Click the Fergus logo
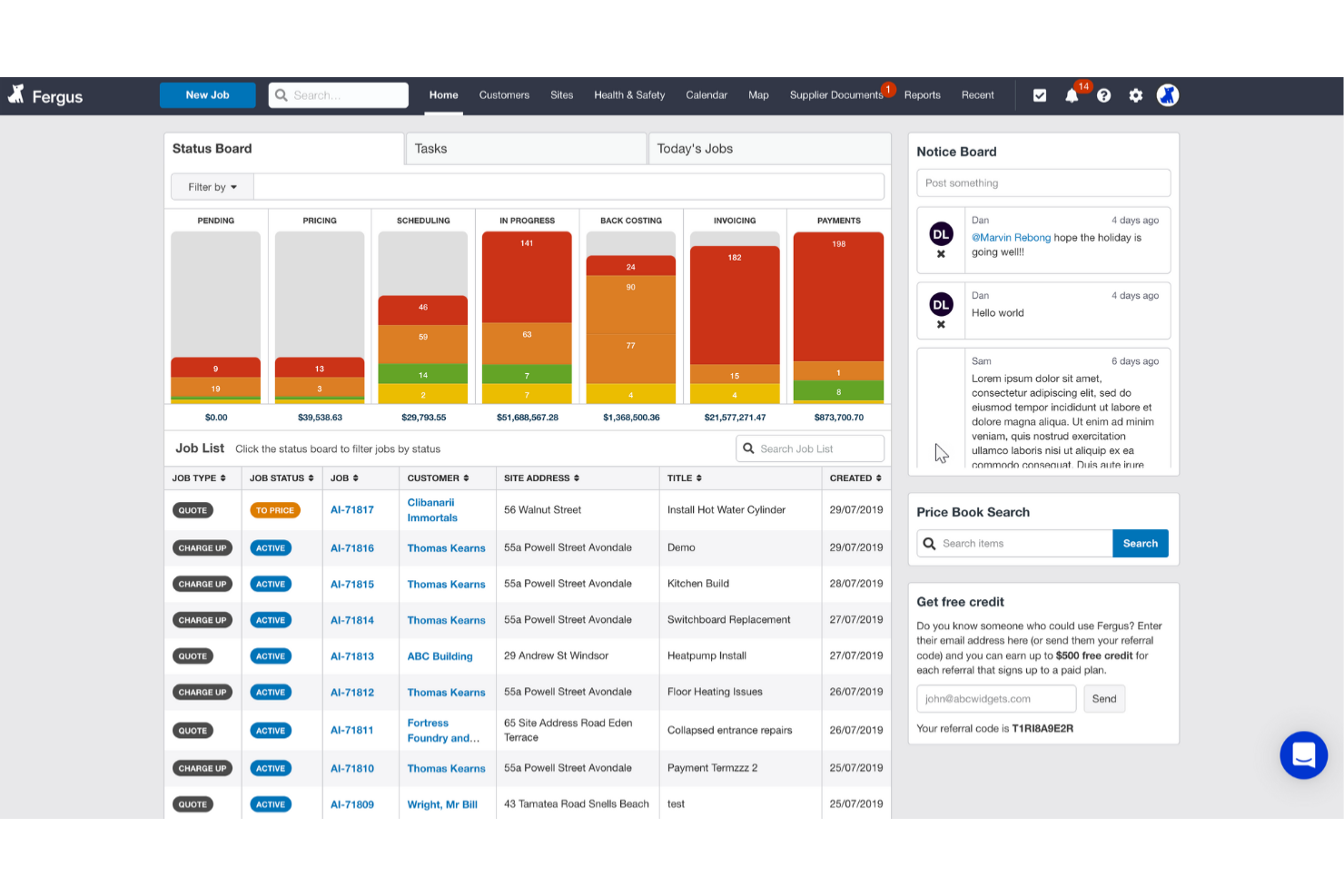Screen dimensions: 1344x896 coord(44,94)
